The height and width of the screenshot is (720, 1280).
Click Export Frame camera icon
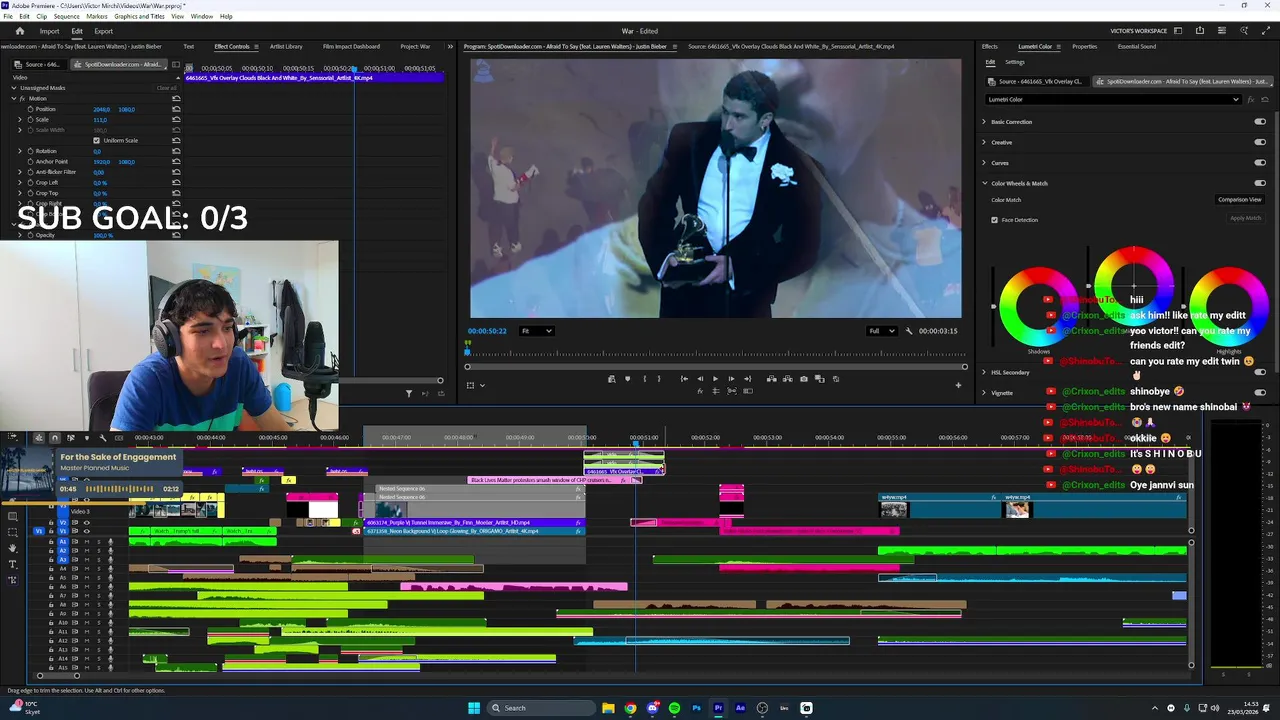coord(804,379)
